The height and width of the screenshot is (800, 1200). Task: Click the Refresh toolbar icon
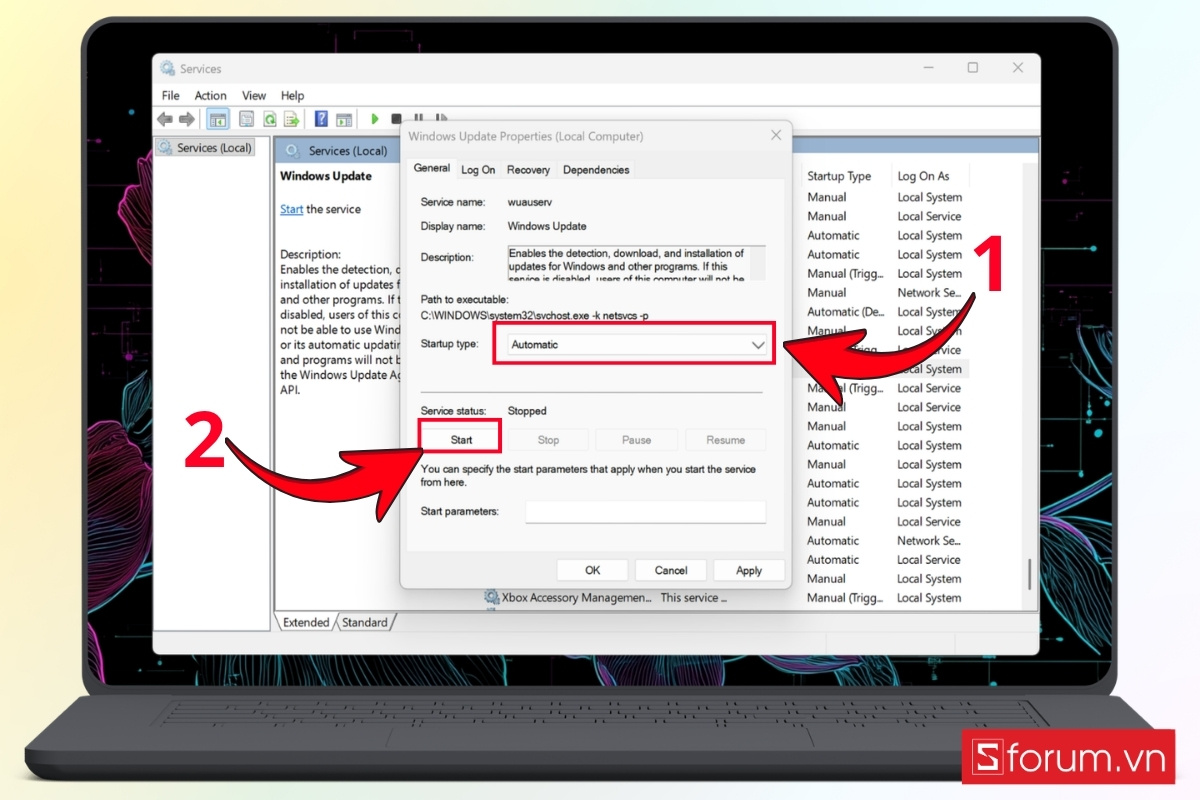(269, 119)
